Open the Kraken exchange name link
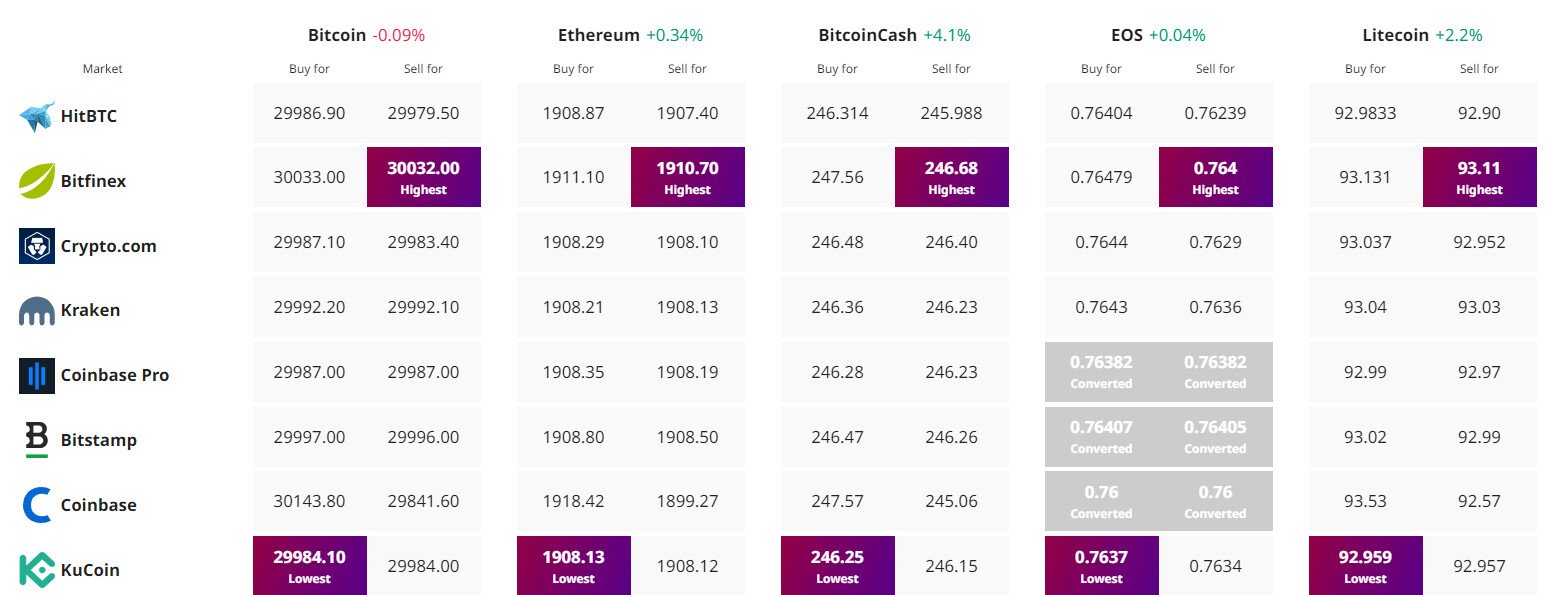Image resolution: width=1552 pixels, height=595 pixels. click(92, 310)
